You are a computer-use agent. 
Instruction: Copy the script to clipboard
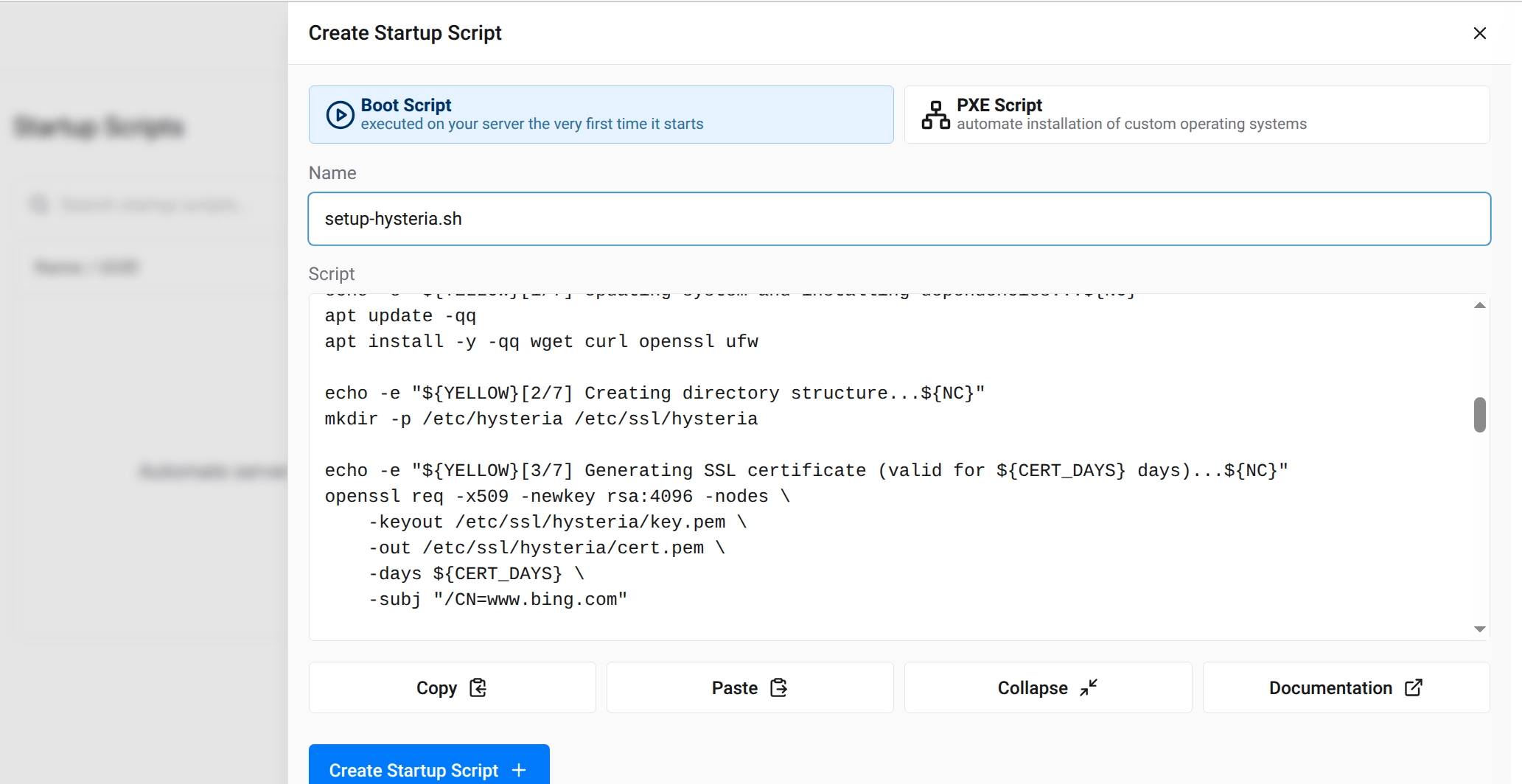[452, 687]
